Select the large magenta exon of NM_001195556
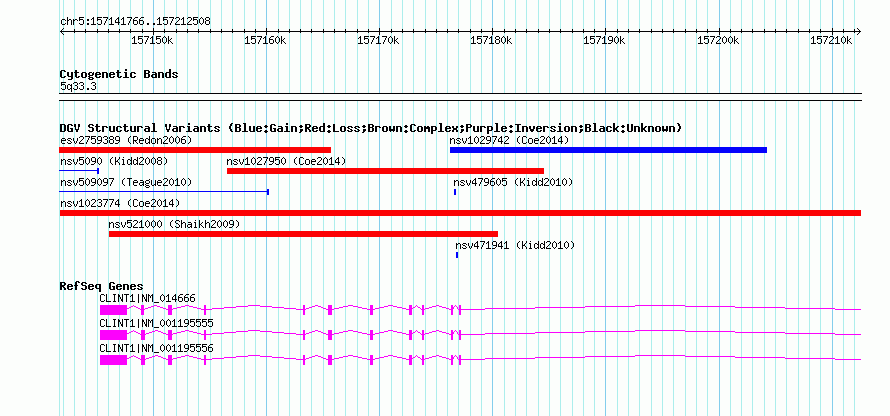Viewport: 890px width, 416px height. coord(114,359)
